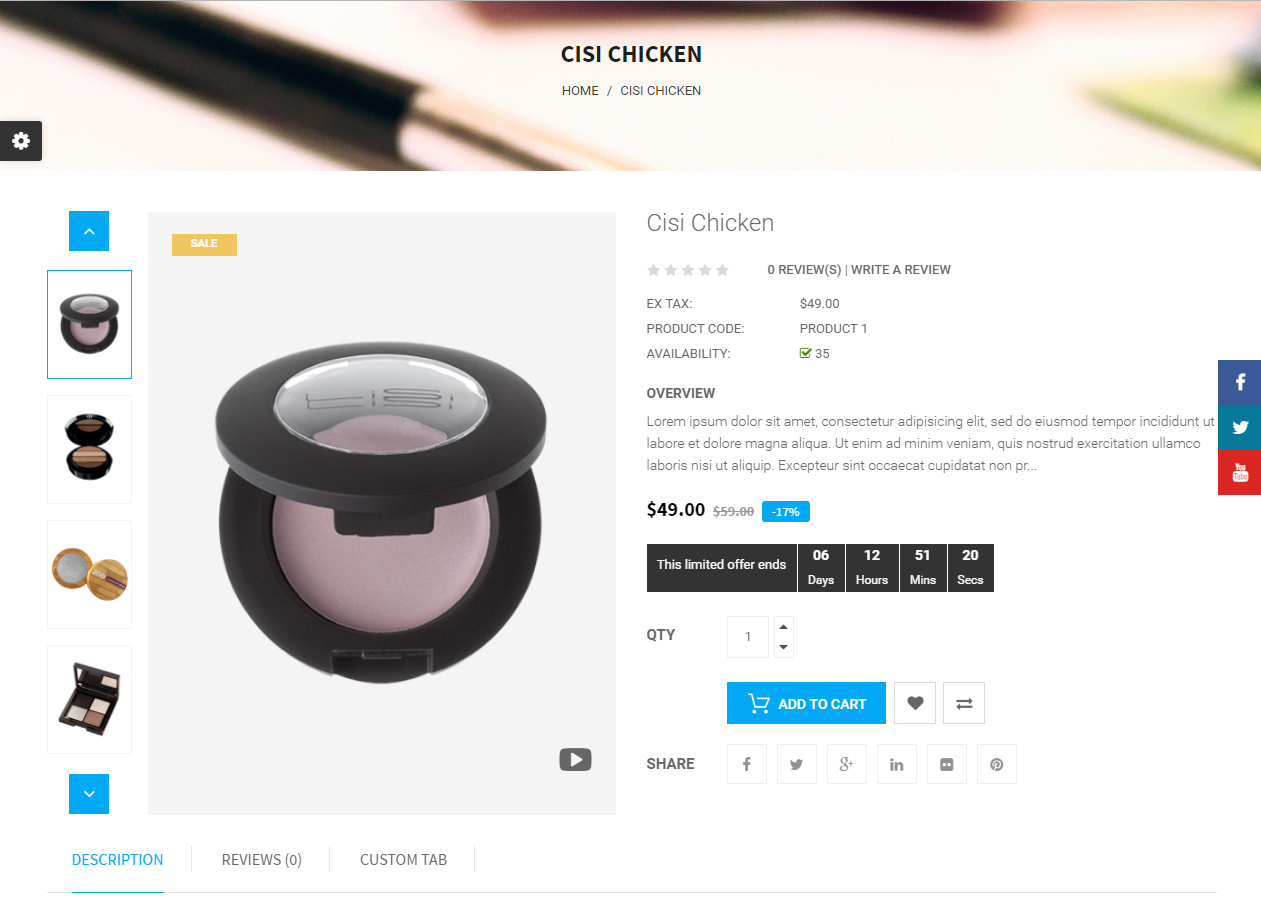Play the product video
Viewport: 1261px width, 915px height.
click(x=575, y=760)
